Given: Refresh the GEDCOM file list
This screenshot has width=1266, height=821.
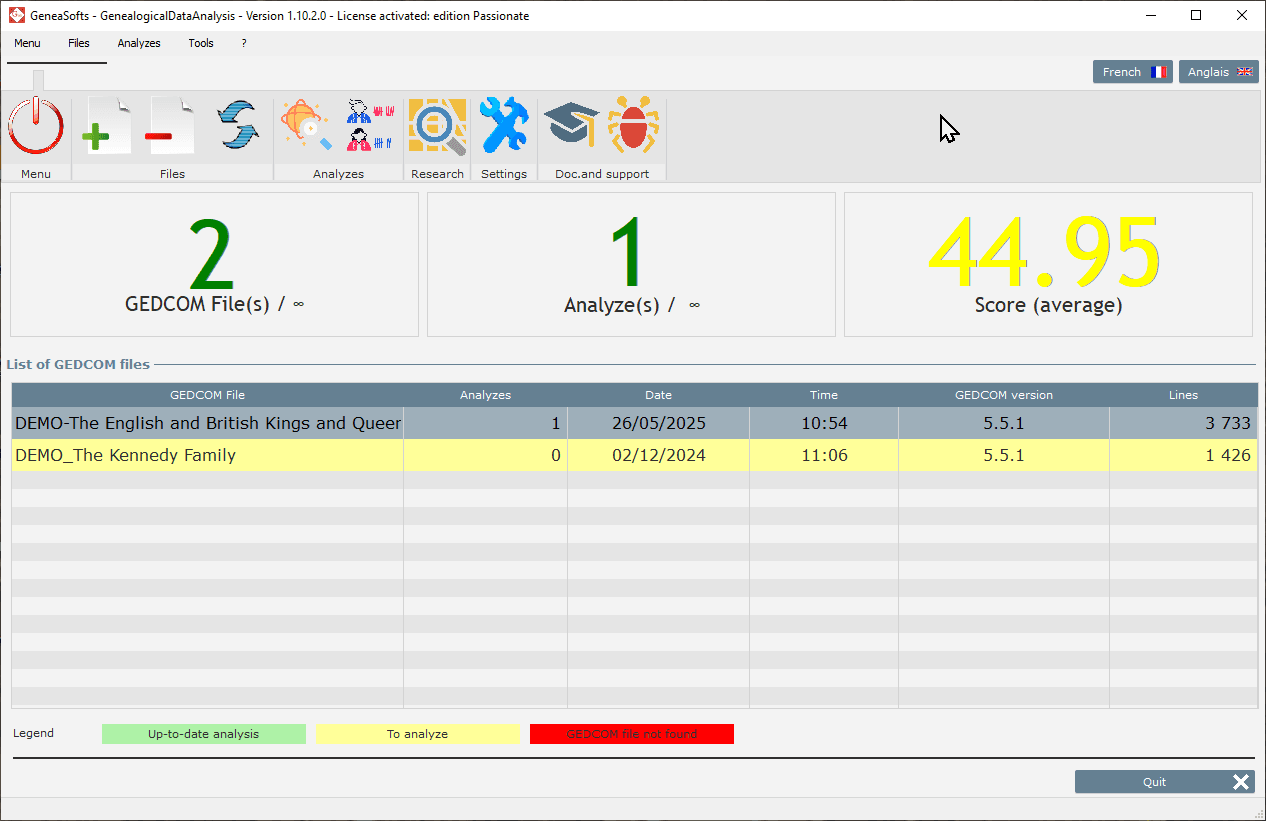Looking at the screenshot, I should 238,126.
